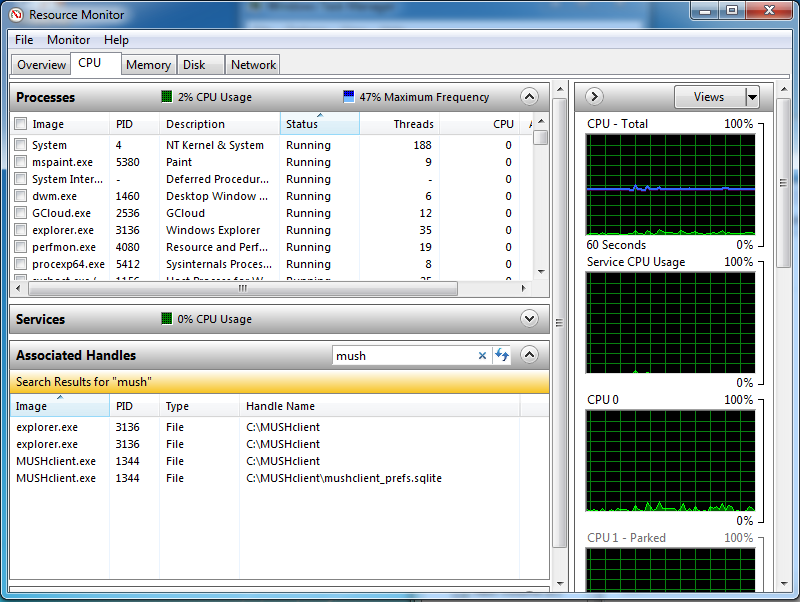The width and height of the screenshot is (800, 602).
Task: Clear the mush handle search text
Action: (482, 356)
